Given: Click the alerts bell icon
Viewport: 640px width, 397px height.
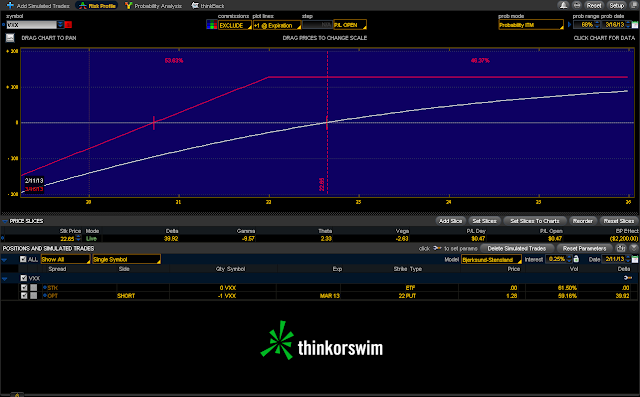Looking at the screenshot, I should pos(563,5).
